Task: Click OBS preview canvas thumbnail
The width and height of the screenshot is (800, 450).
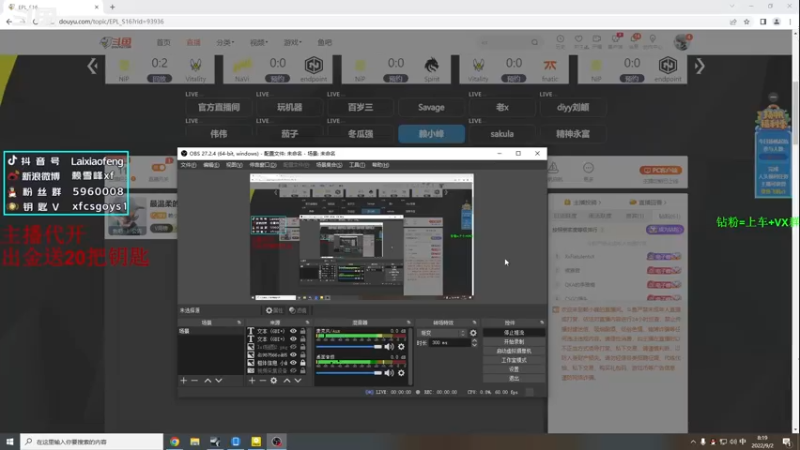Action: click(x=362, y=237)
